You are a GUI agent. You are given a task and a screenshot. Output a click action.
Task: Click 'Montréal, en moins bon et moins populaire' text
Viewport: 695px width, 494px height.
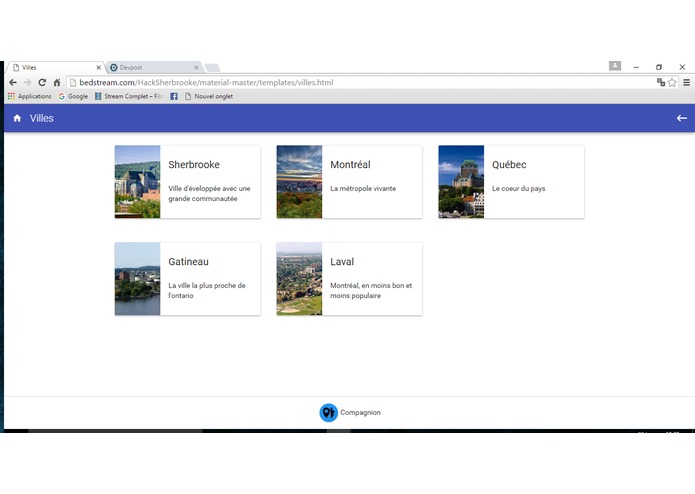coord(371,291)
